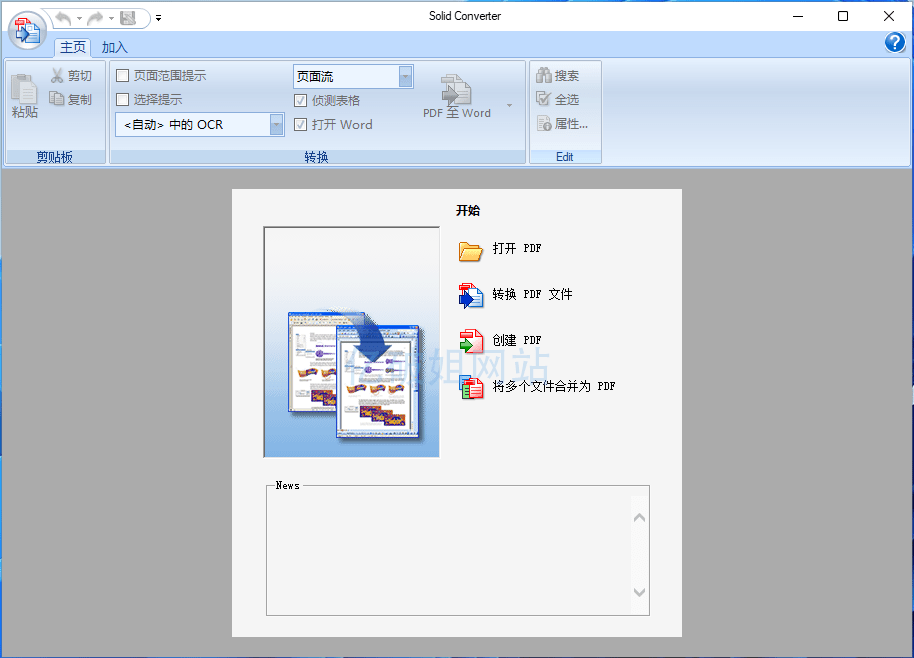Switch to the 加入 ribbon tab
Screen dimensions: 914x658
point(112,46)
